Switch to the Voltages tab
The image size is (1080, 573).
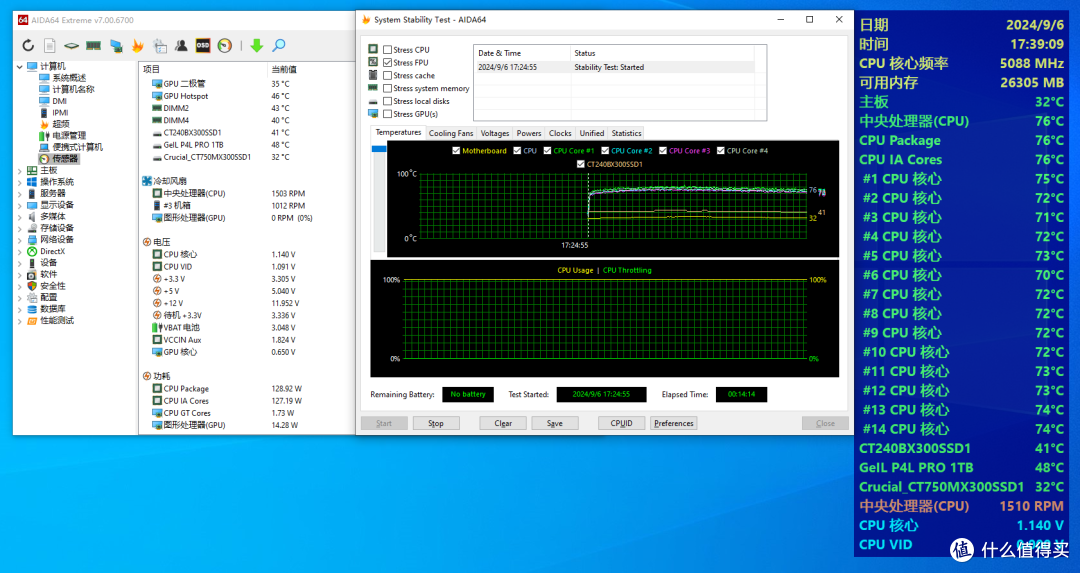click(495, 134)
